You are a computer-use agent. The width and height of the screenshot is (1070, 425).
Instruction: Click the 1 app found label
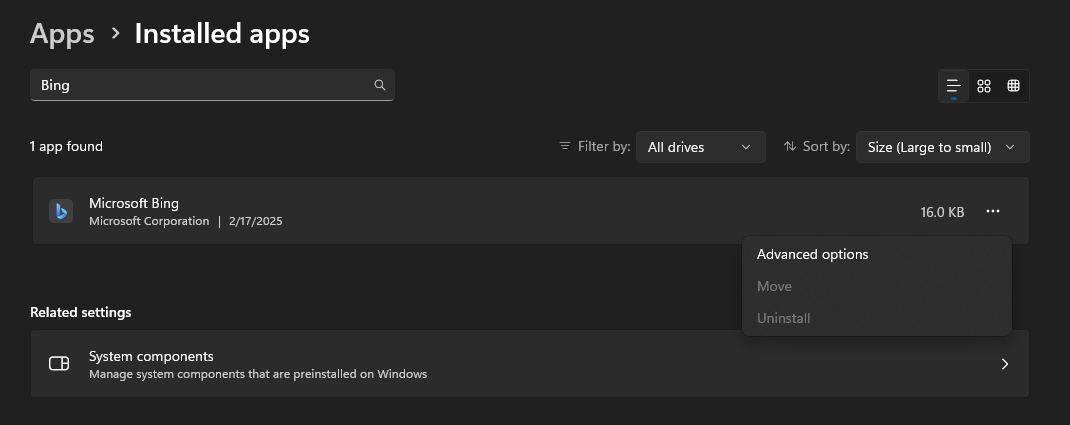tap(66, 146)
